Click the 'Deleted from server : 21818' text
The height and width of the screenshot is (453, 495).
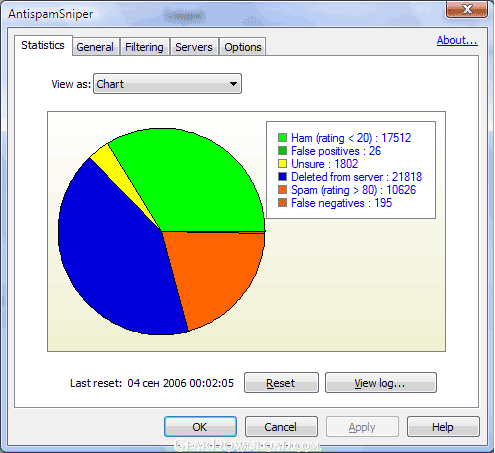point(356,177)
